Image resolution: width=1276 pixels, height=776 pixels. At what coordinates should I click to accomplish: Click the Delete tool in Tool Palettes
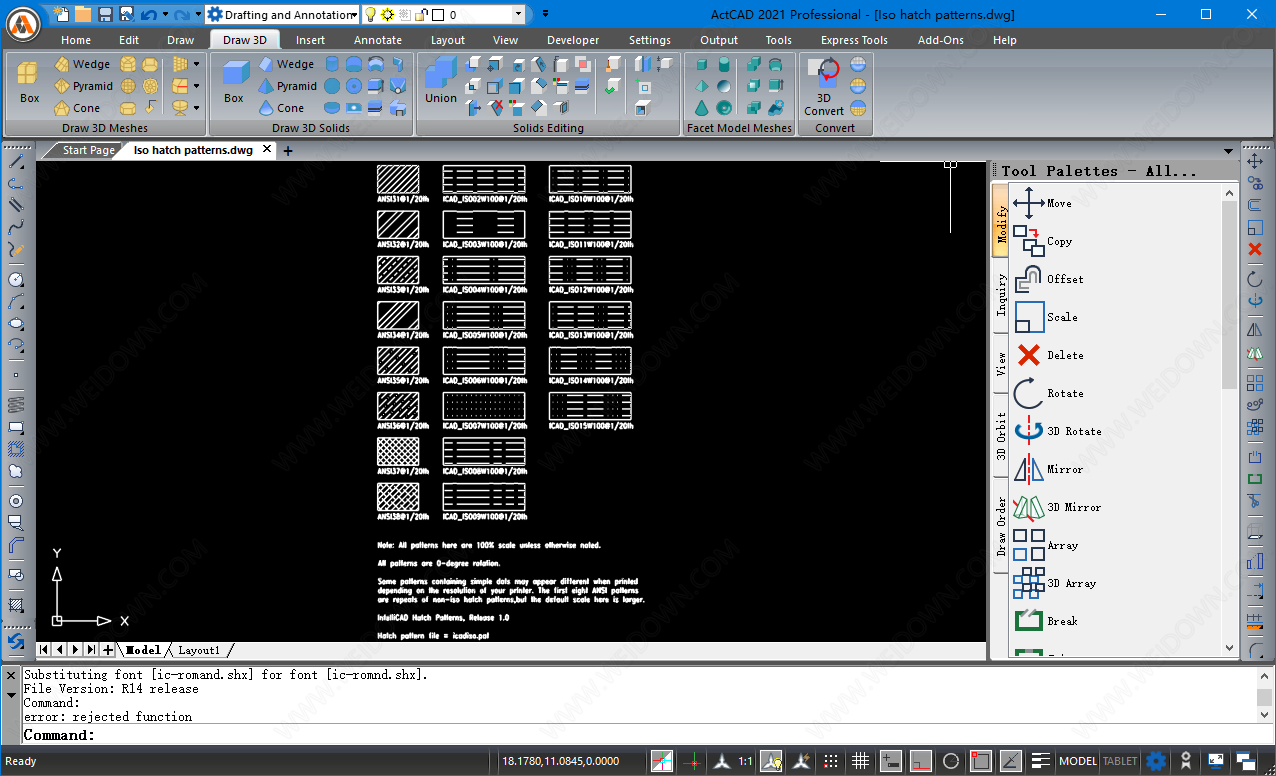point(1048,355)
